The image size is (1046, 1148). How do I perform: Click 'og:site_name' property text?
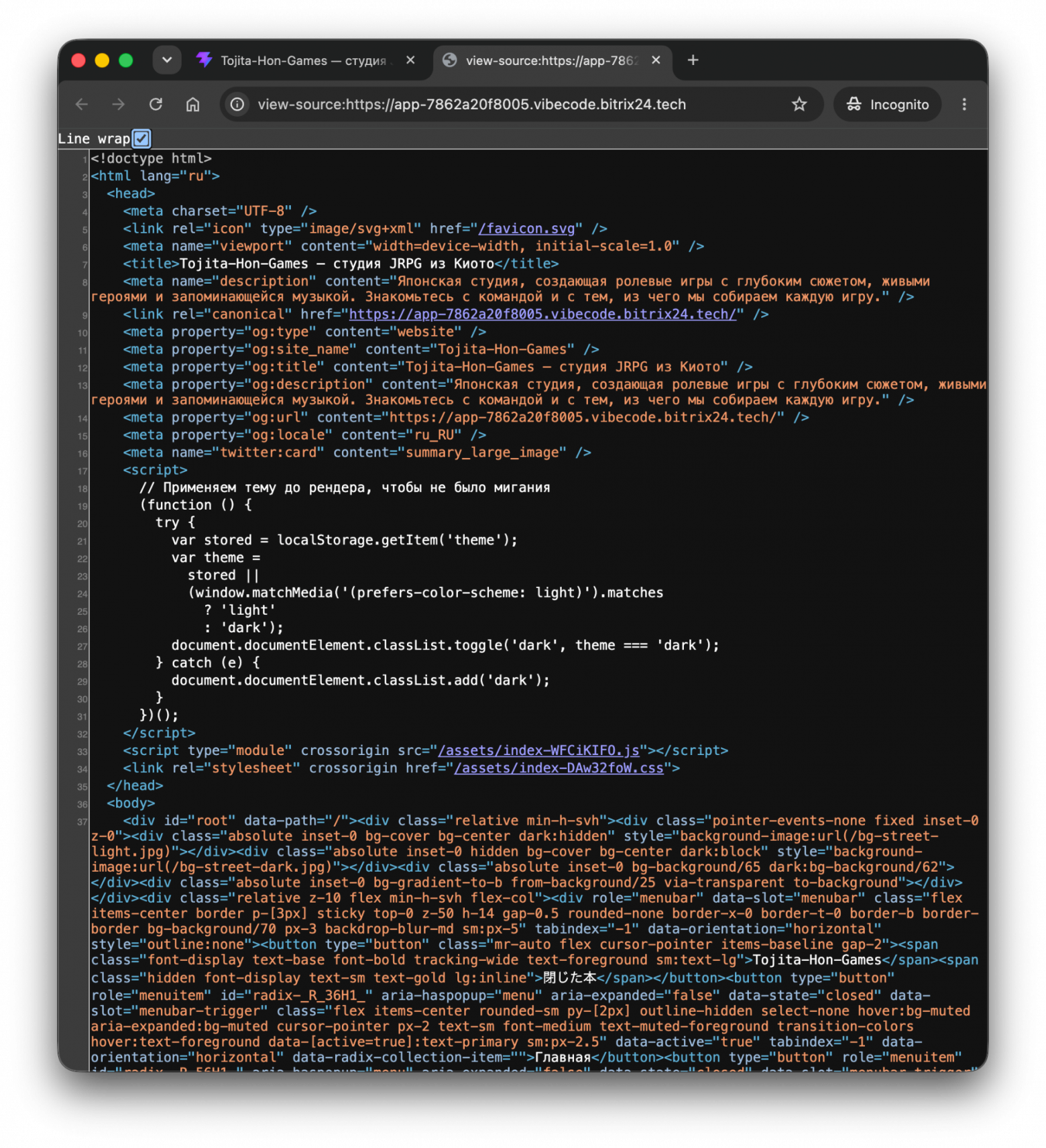pyautogui.click(x=300, y=349)
